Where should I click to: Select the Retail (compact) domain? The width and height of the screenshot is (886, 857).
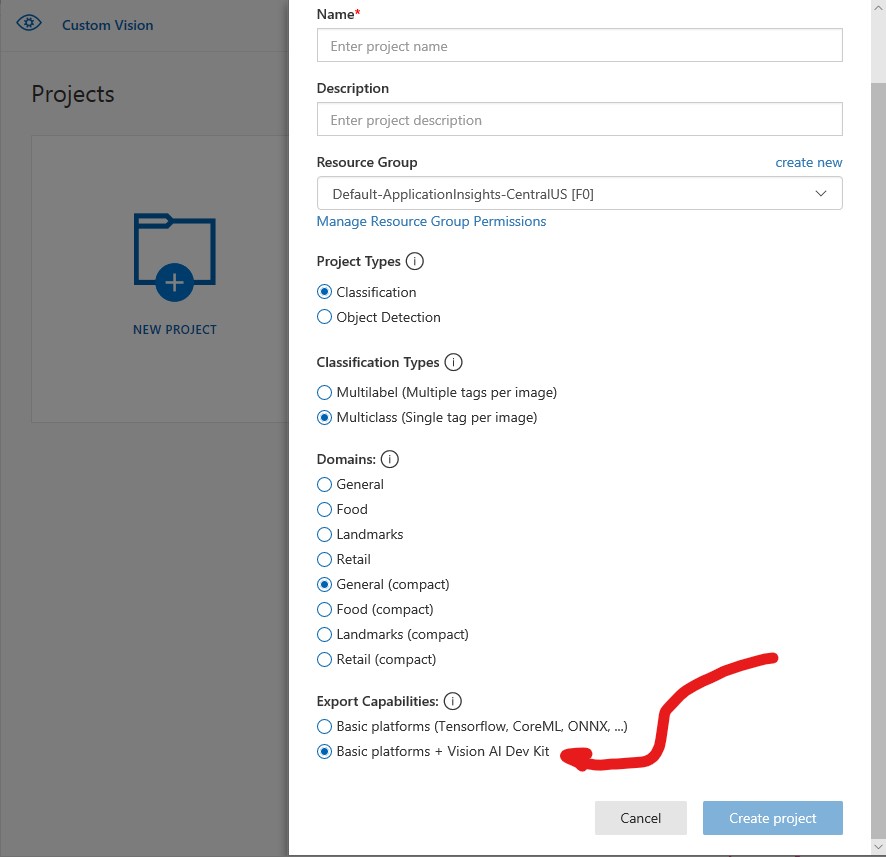click(x=324, y=659)
